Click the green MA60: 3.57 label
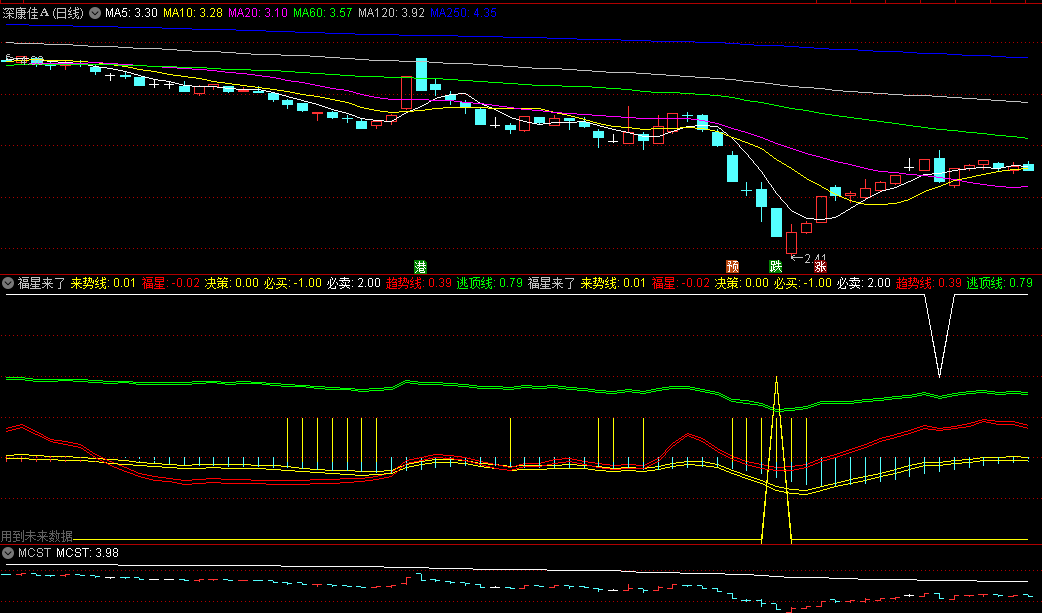 coord(322,13)
